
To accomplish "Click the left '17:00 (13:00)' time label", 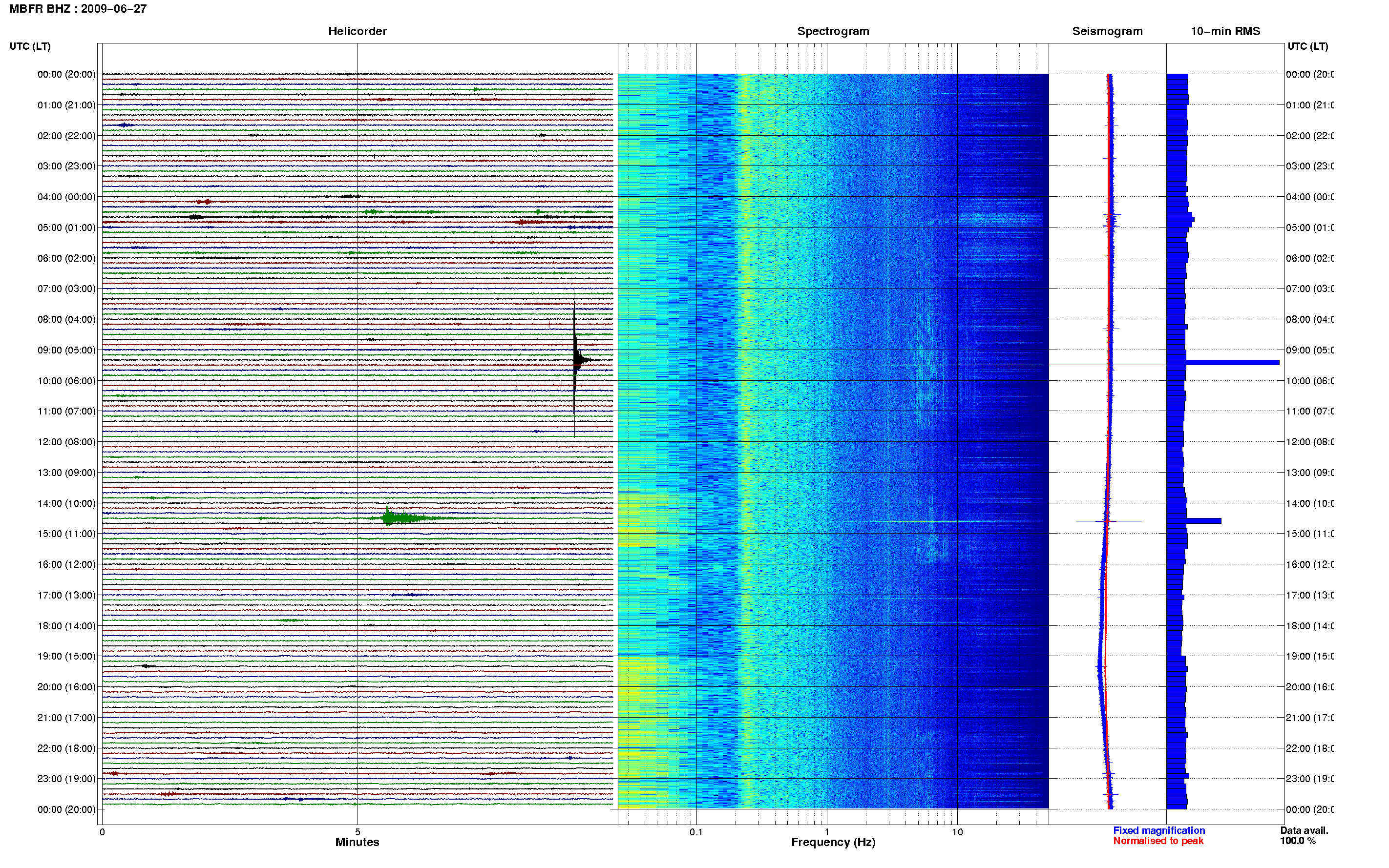I will (x=66, y=595).
